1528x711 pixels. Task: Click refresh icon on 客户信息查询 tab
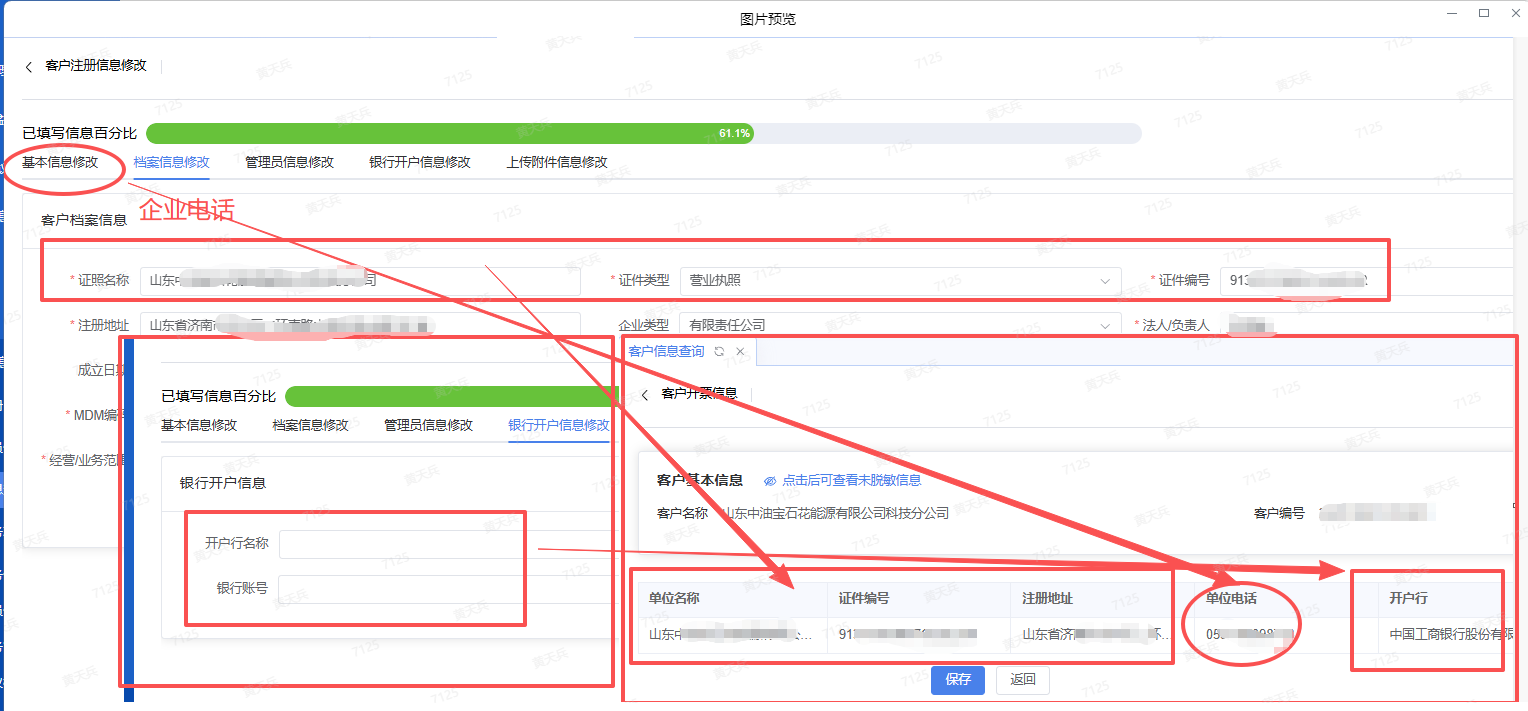[719, 352]
